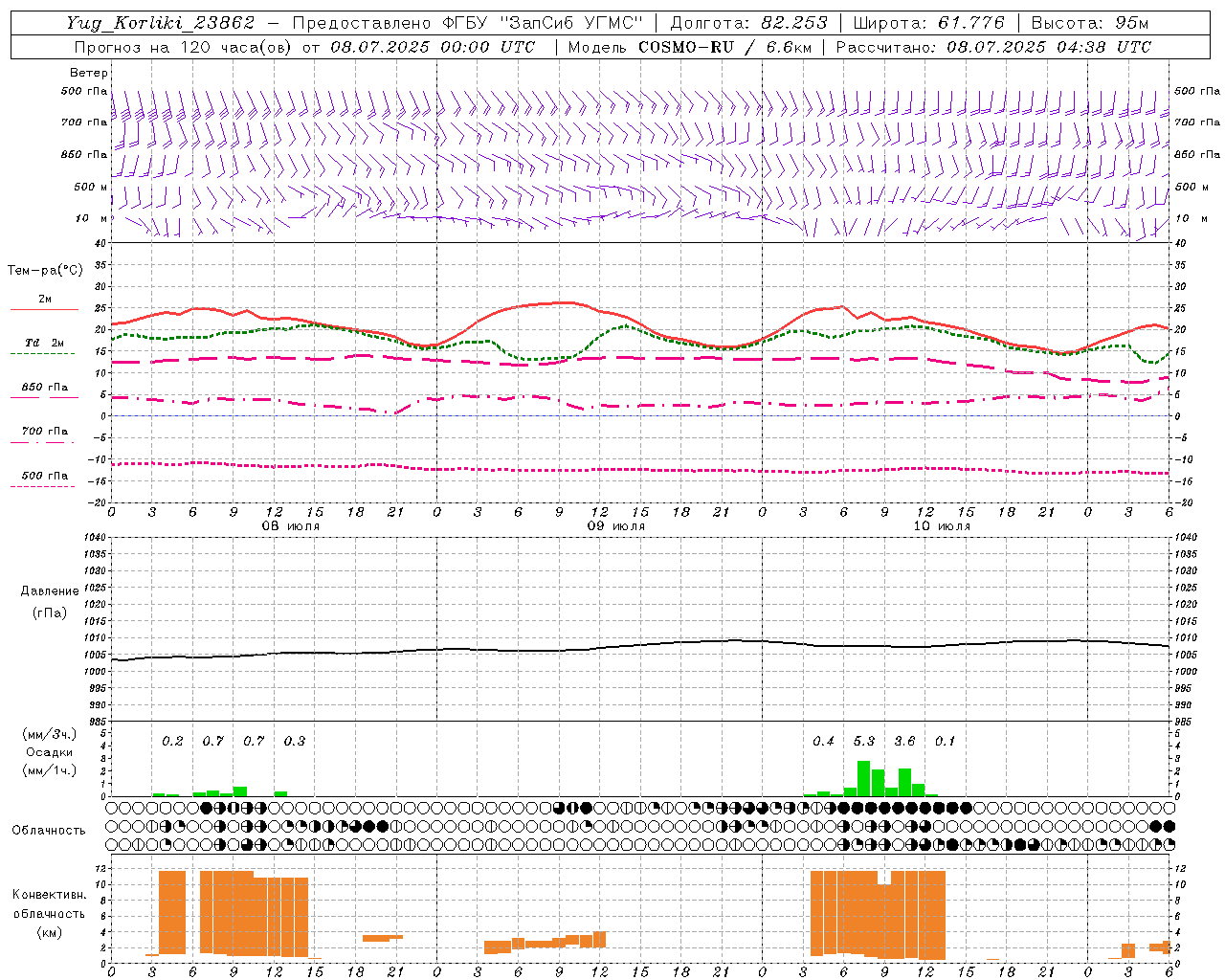Image resolution: width=1225 pixels, height=980 pixels.
Task: Select the Td 2м legend label
Action: [x=44, y=343]
